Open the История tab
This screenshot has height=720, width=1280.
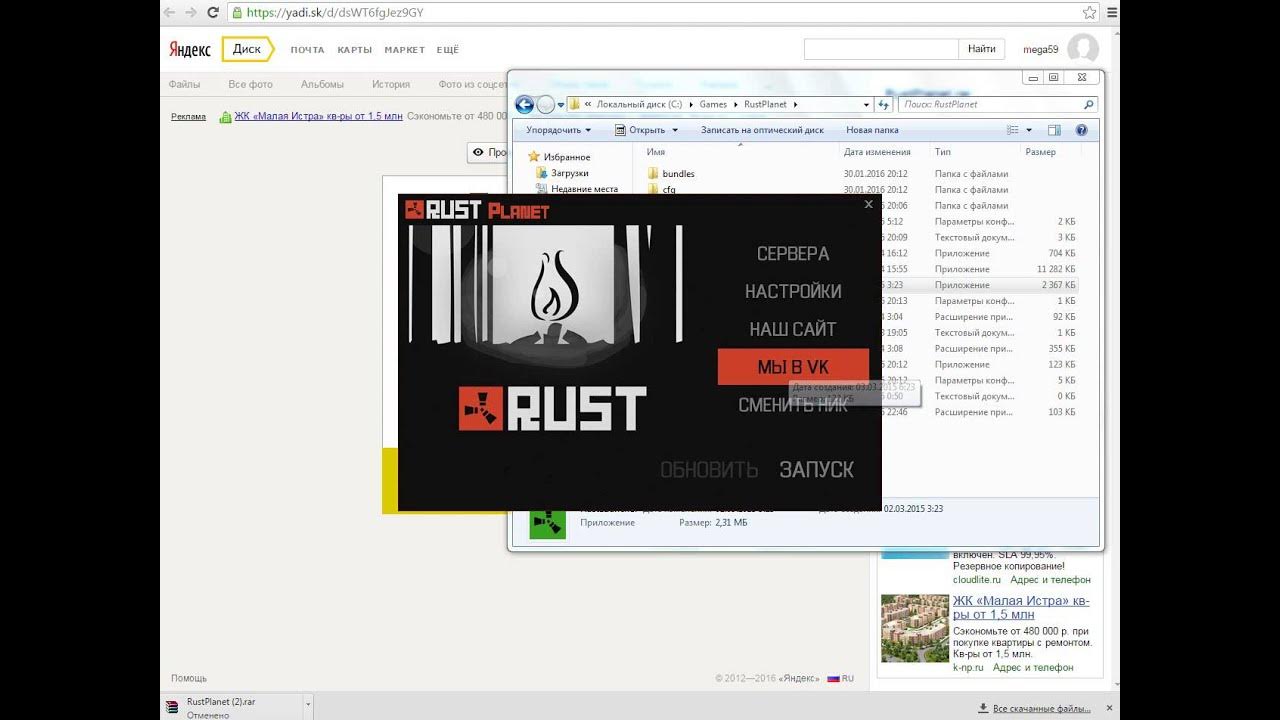pos(391,84)
